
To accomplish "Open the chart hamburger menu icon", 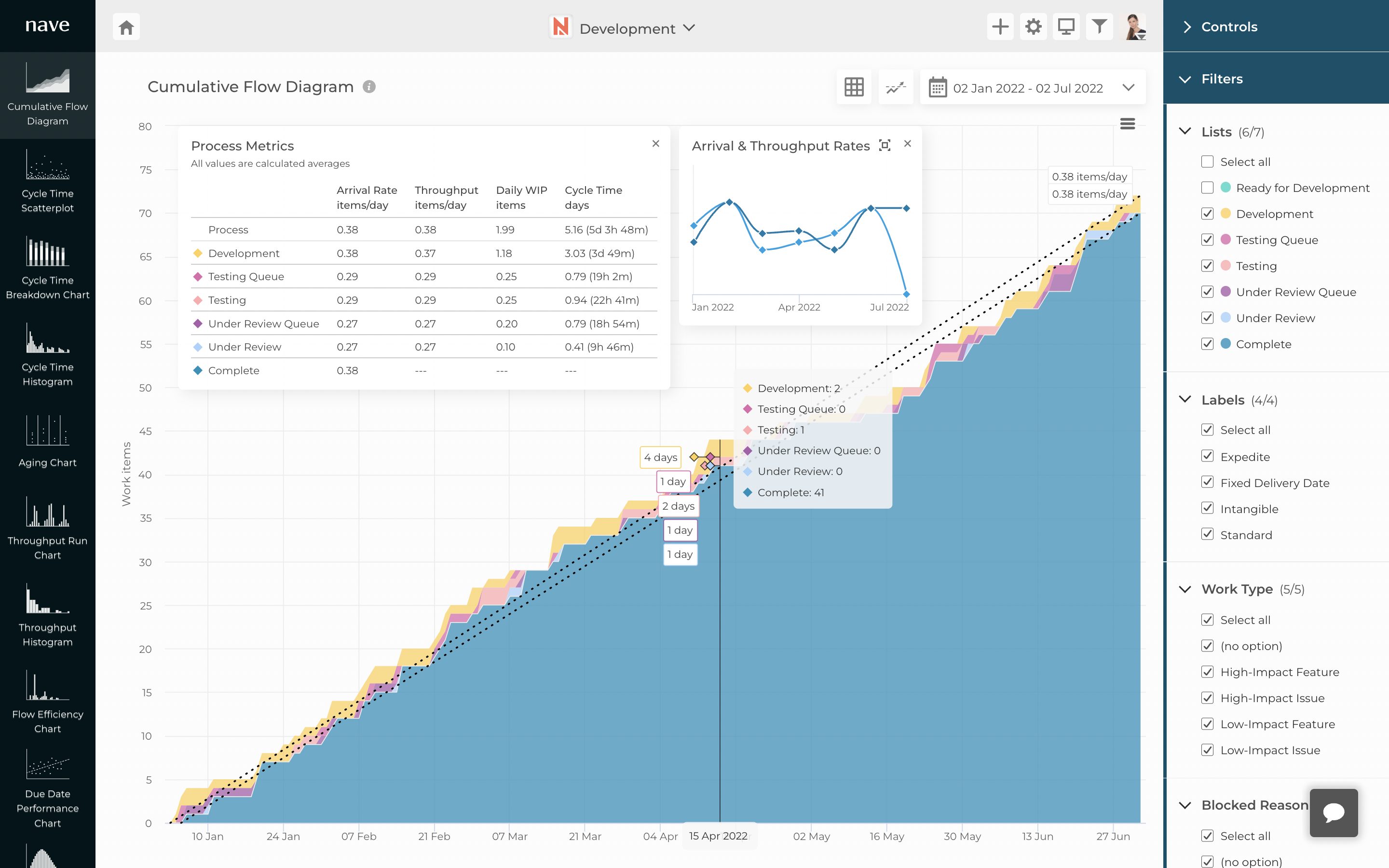I will pos(1127,124).
